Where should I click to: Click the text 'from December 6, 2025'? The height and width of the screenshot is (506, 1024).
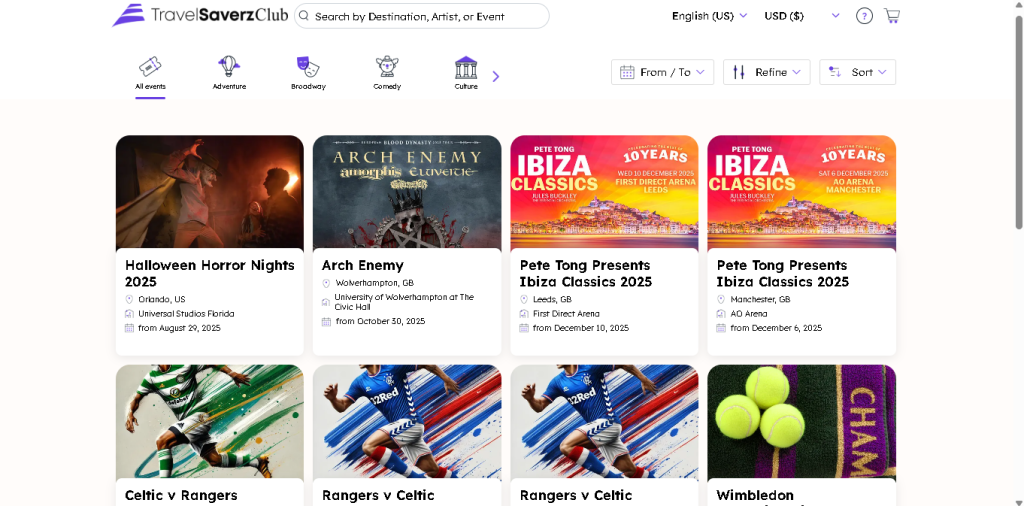(x=776, y=328)
